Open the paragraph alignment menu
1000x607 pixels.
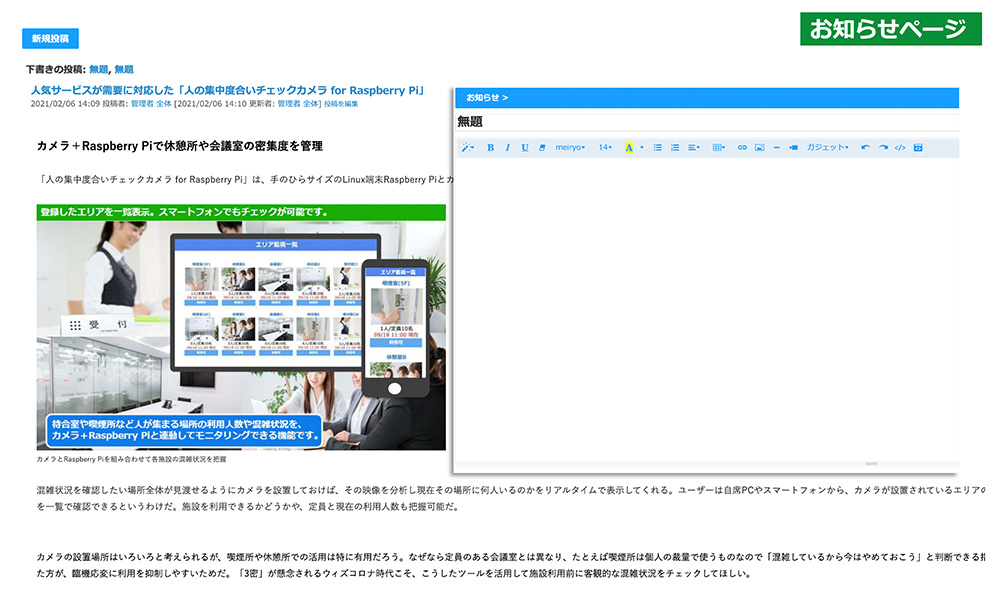tap(694, 147)
